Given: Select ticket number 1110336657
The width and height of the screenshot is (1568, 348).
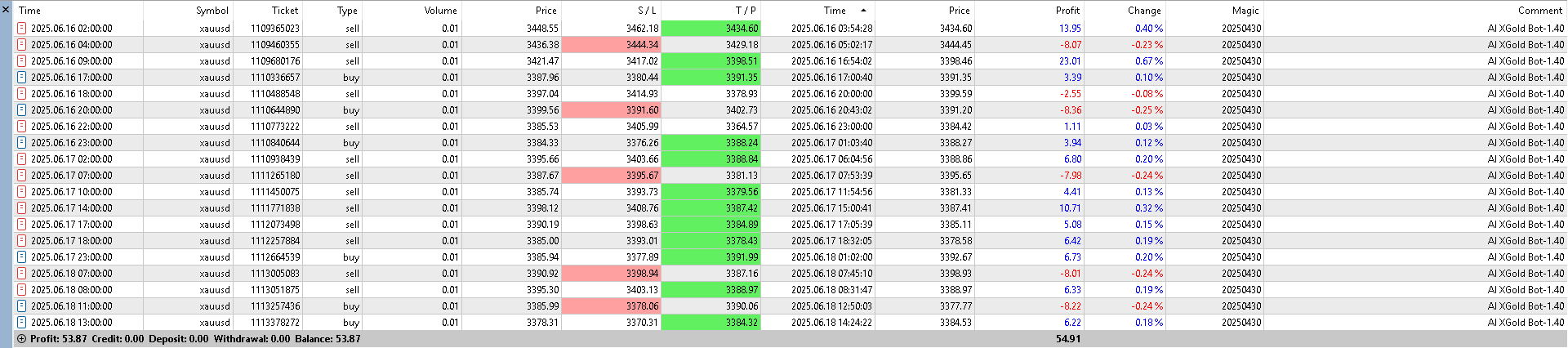Looking at the screenshot, I should point(275,77).
